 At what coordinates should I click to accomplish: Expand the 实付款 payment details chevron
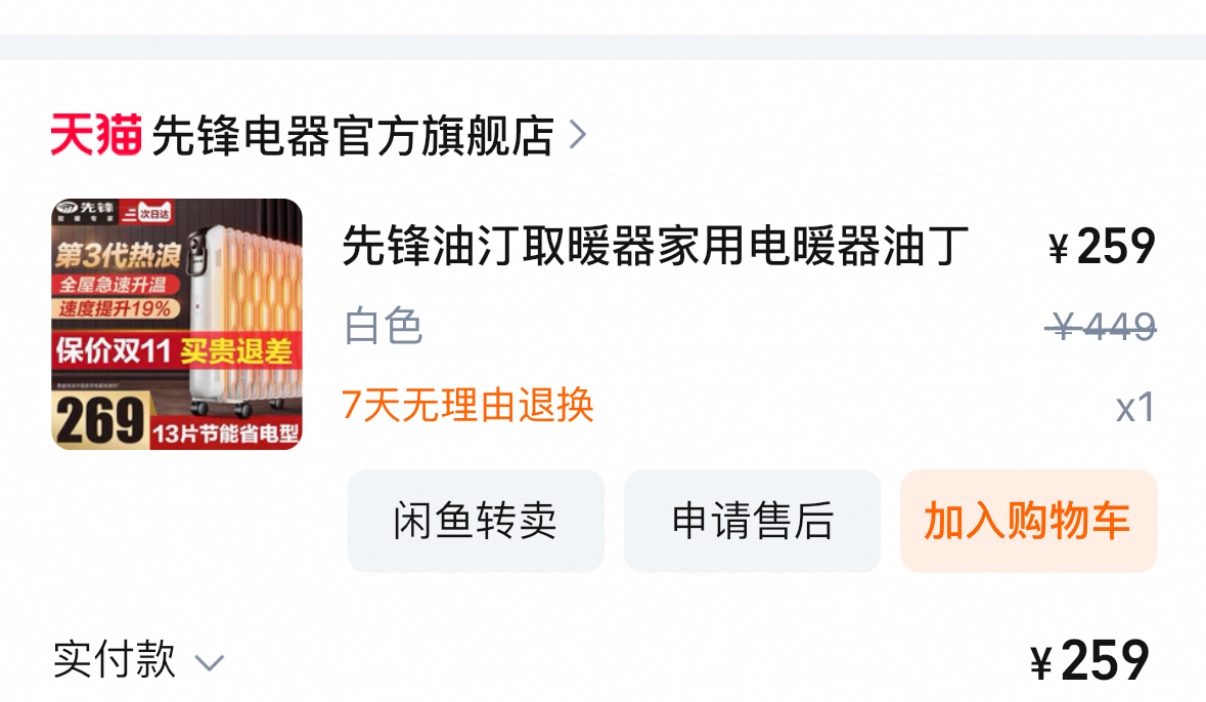[209, 662]
